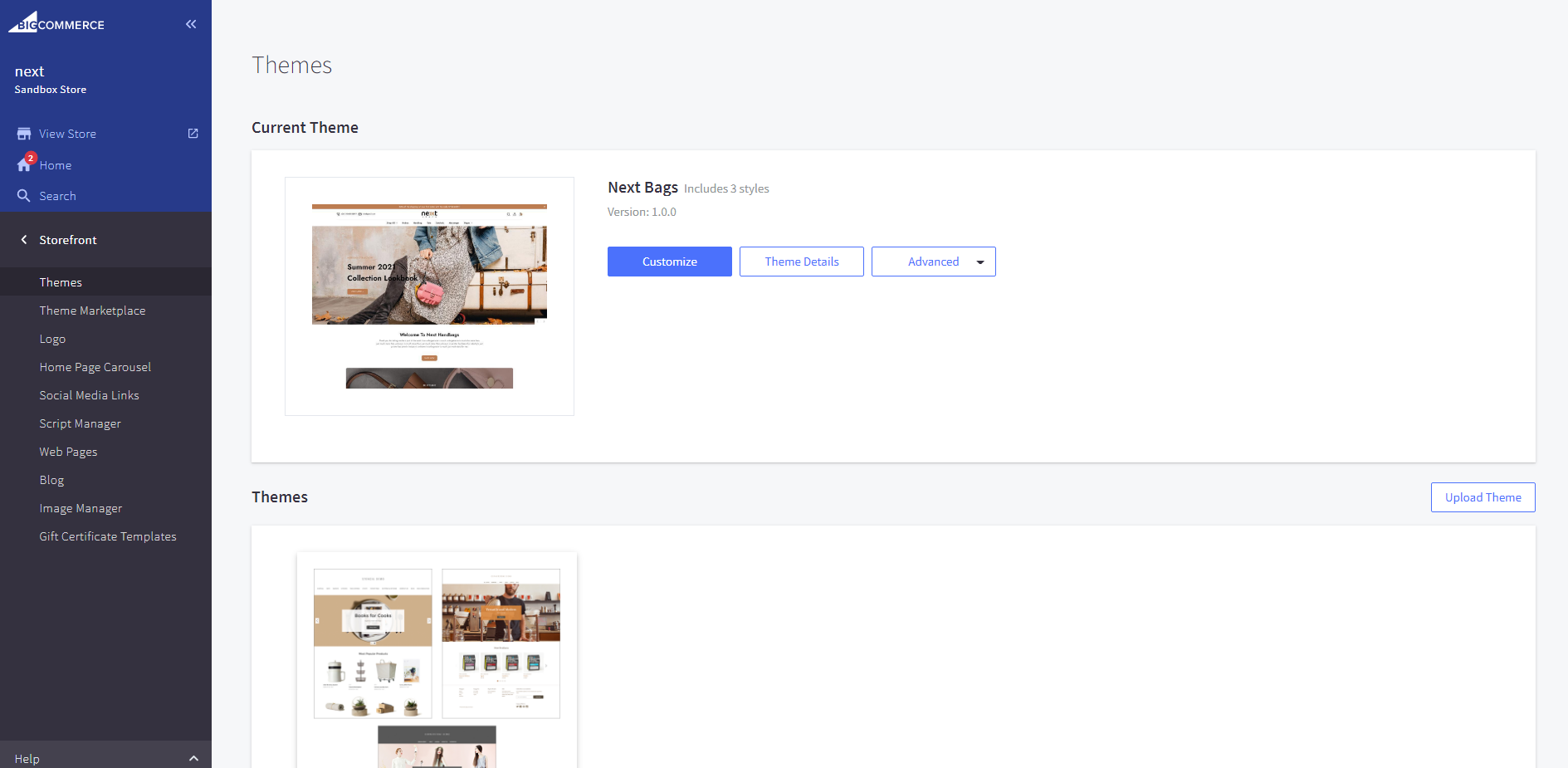This screenshot has width=1568, height=768.
Task: Select the coffee shop theme style thumbnail
Action: coord(501,643)
